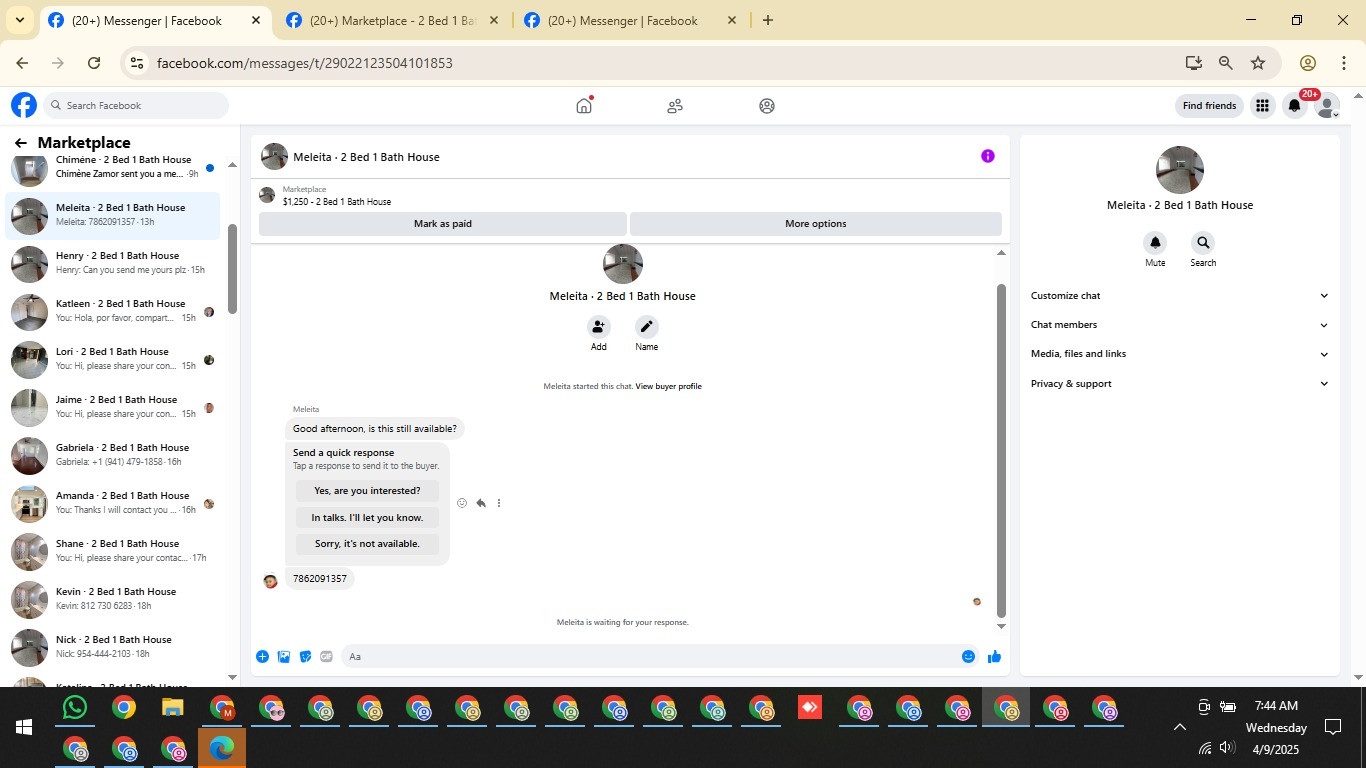The height and width of the screenshot is (768, 1366).
Task: Open more actions plus icon in composer
Action: point(262,657)
